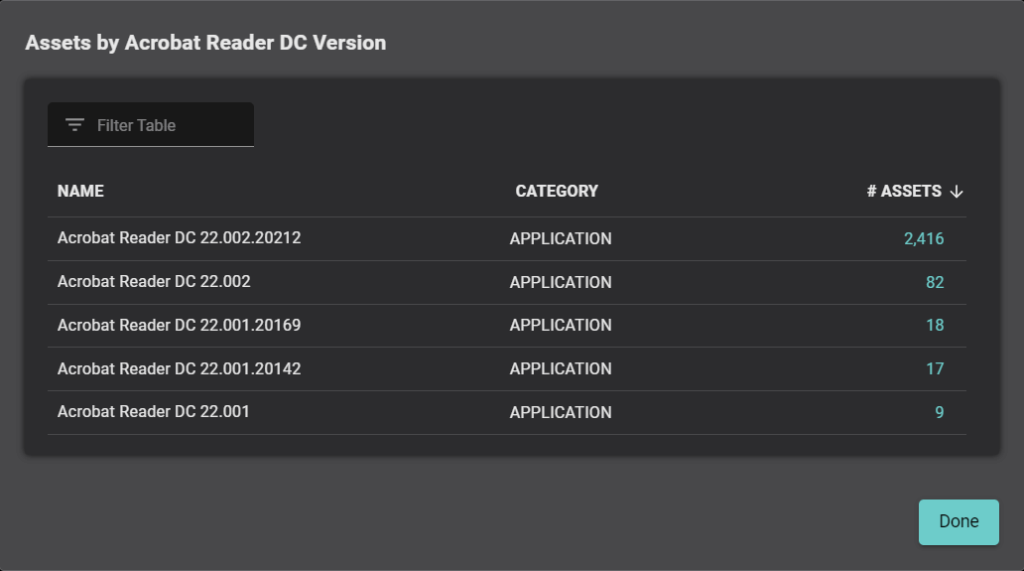Screen dimensions: 1024x571
Task: Click the descending sort arrow beside # ASSETS
Action: tap(957, 191)
